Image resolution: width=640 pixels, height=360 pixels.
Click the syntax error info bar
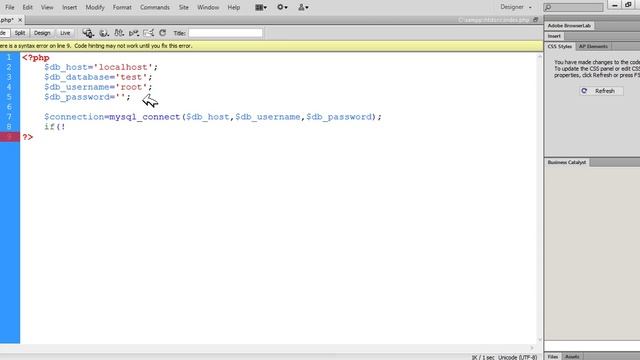[271, 46]
